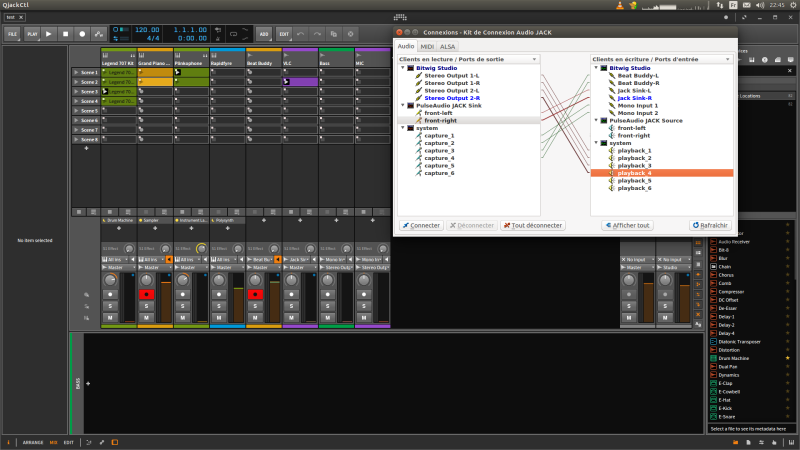Collapse the PulseAudio JACK Sink tree node
Viewport: 800px width, 450px height.
click(401, 105)
